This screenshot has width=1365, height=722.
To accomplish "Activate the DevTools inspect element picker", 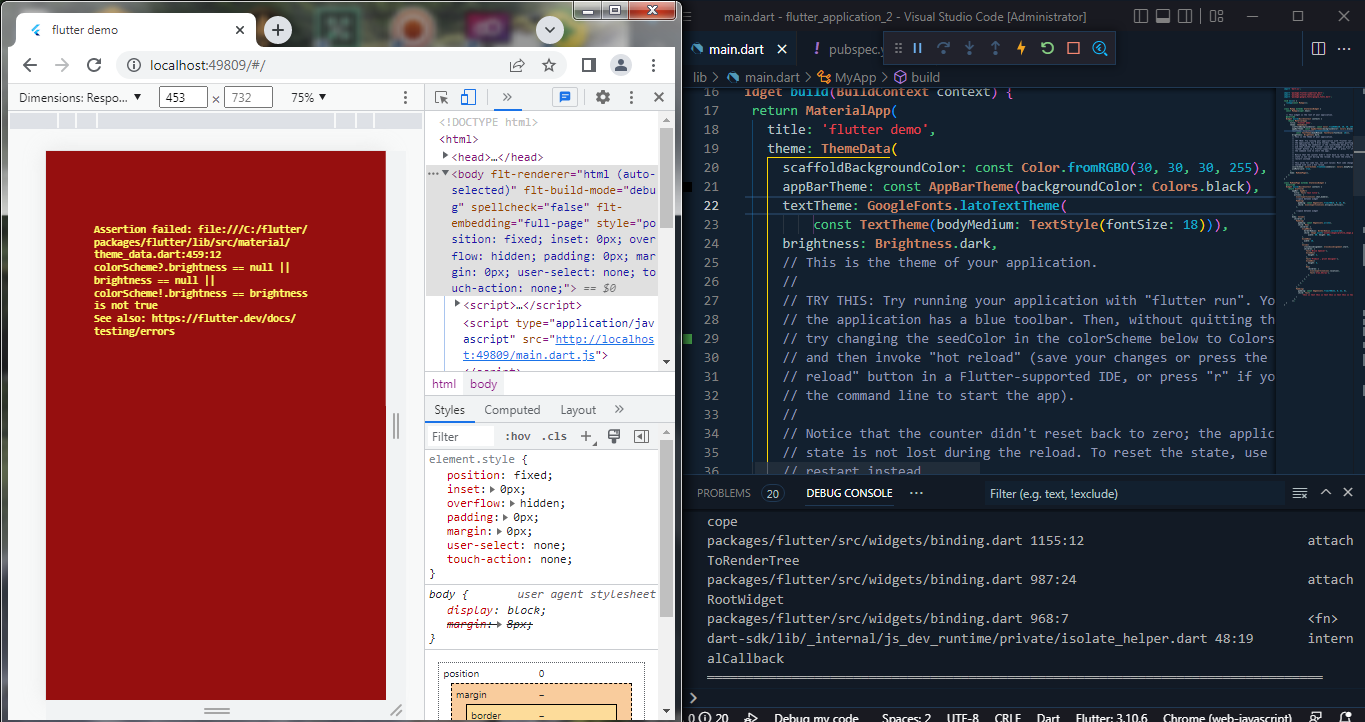I will pos(442,97).
